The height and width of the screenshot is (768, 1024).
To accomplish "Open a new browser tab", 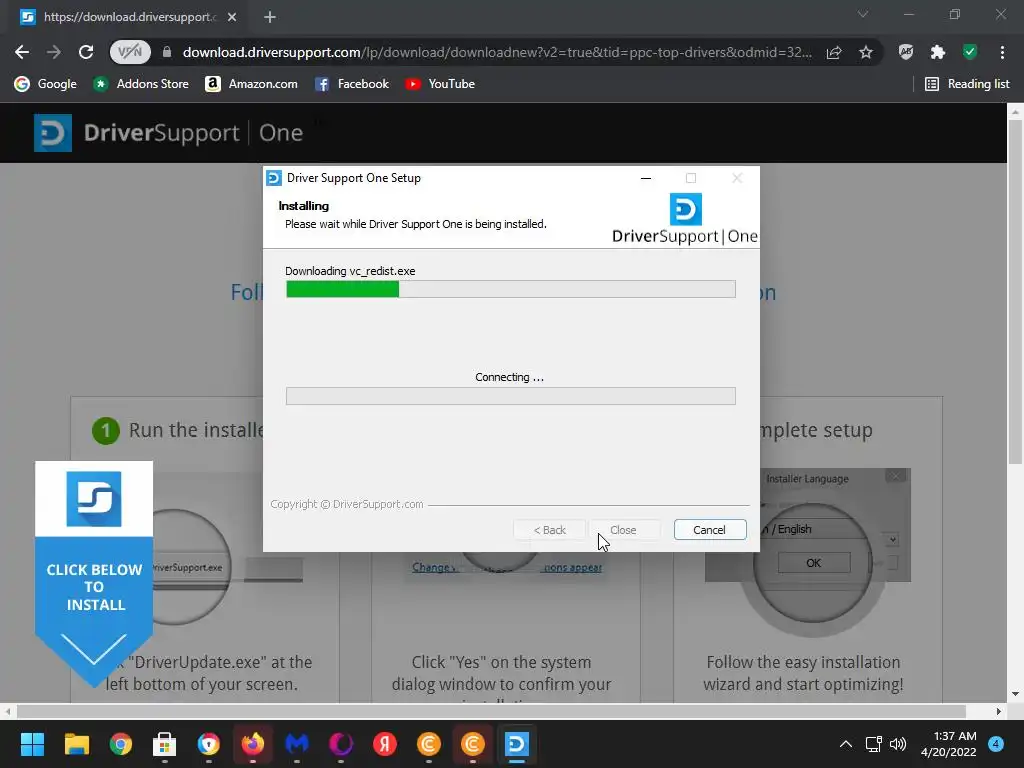I will [x=270, y=17].
